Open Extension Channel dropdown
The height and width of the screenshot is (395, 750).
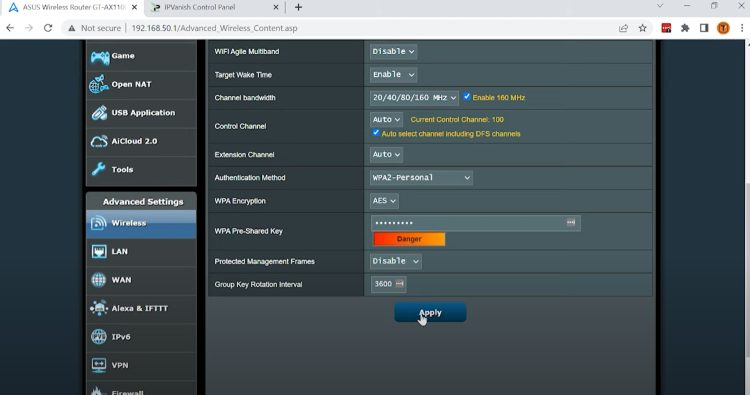tap(386, 154)
